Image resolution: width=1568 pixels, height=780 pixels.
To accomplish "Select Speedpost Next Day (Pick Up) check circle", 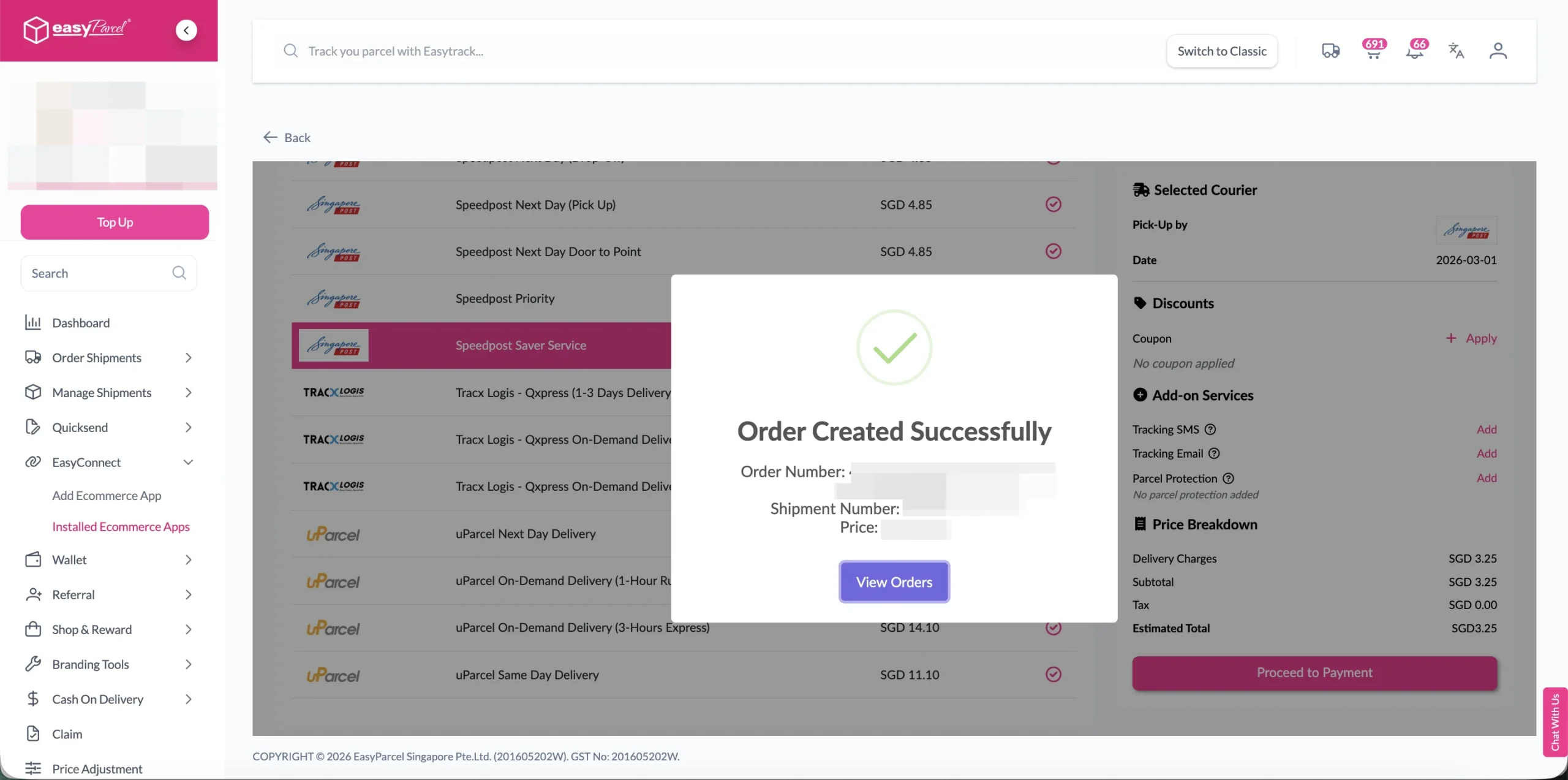I will coord(1053,204).
